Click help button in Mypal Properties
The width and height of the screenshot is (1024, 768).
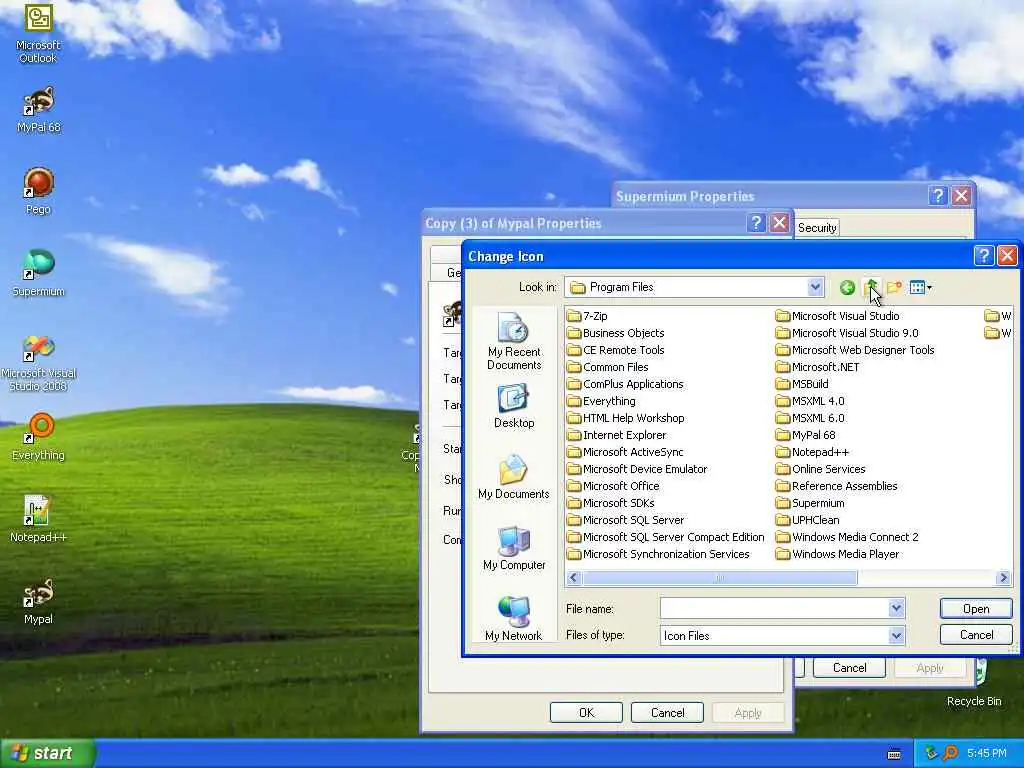pyautogui.click(x=756, y=223)
